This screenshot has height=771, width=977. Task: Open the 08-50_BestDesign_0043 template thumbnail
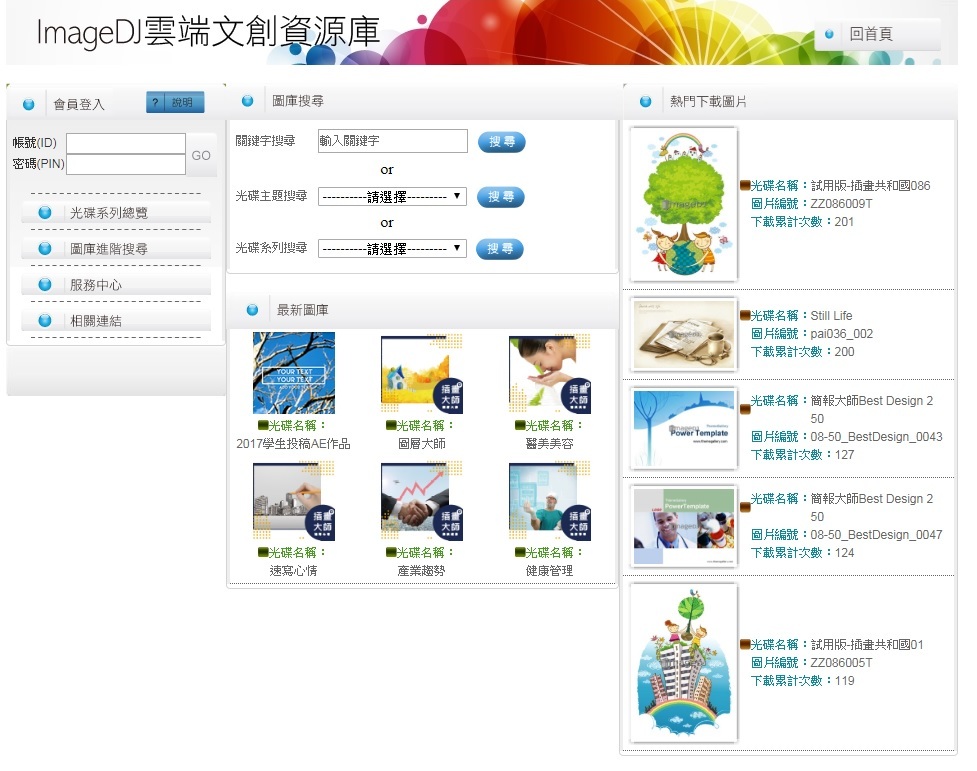point(684,428)
